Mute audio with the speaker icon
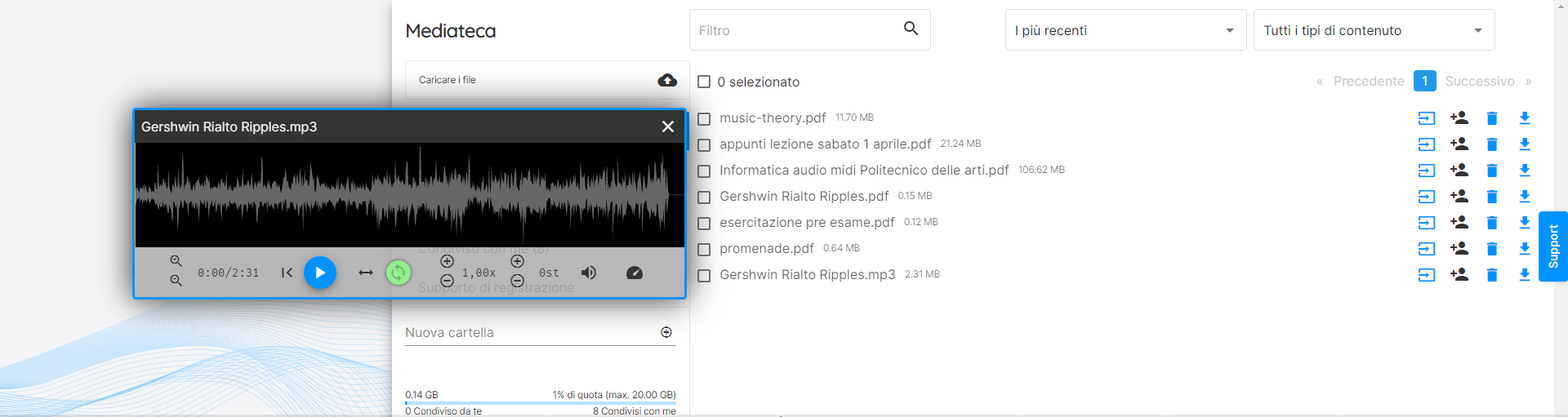Image resolution: width=1568 pixels, height=417 pixels. [588, 273]
